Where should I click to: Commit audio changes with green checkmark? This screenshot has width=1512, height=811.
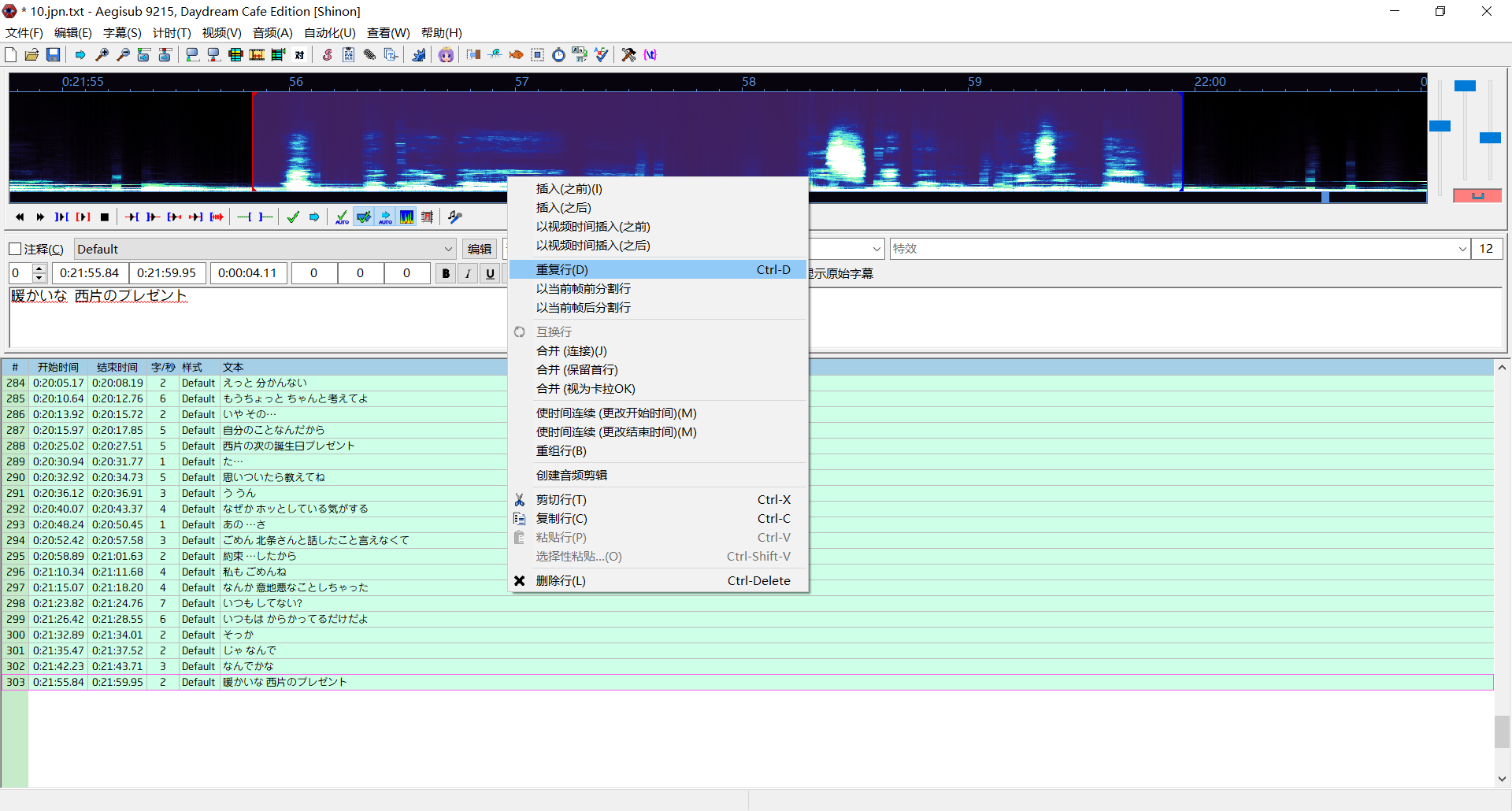tap(293, 217)
